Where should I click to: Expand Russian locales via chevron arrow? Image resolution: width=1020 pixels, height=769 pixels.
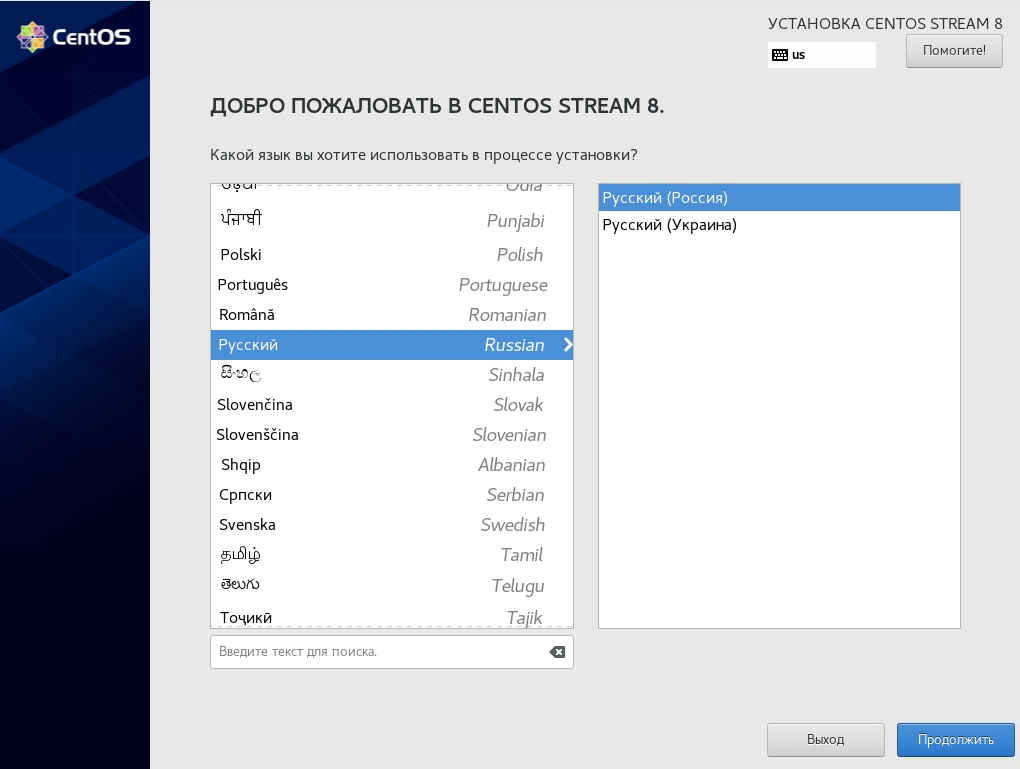tap(568, 345)
